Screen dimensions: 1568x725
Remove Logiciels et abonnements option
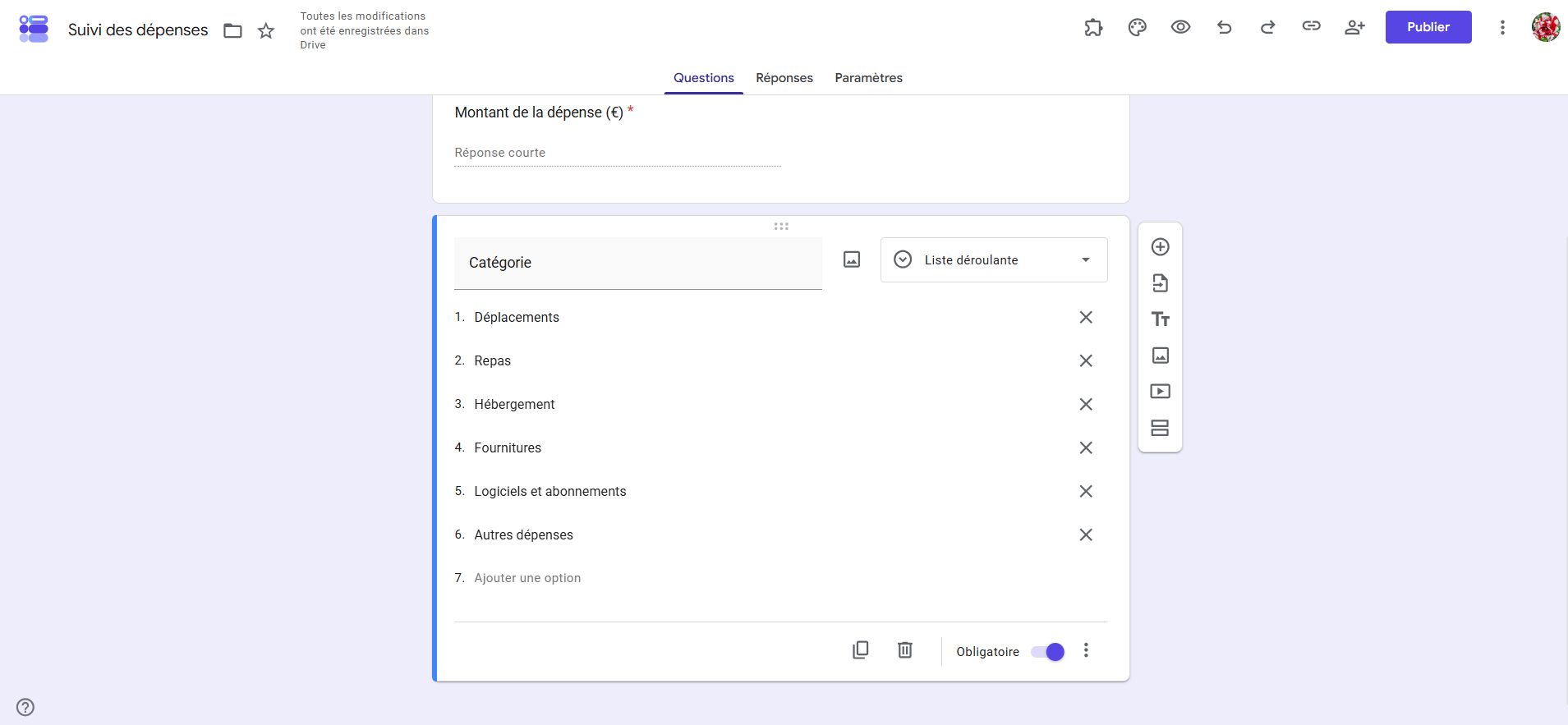(1086, 491)
